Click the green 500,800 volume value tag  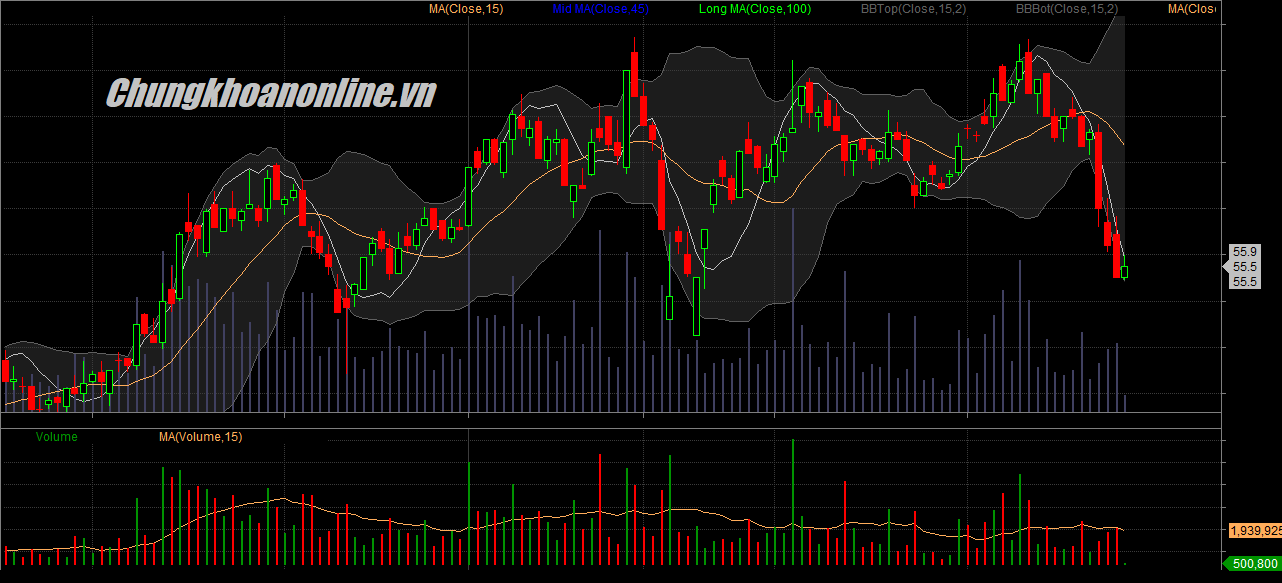(x=1254, y=565)
